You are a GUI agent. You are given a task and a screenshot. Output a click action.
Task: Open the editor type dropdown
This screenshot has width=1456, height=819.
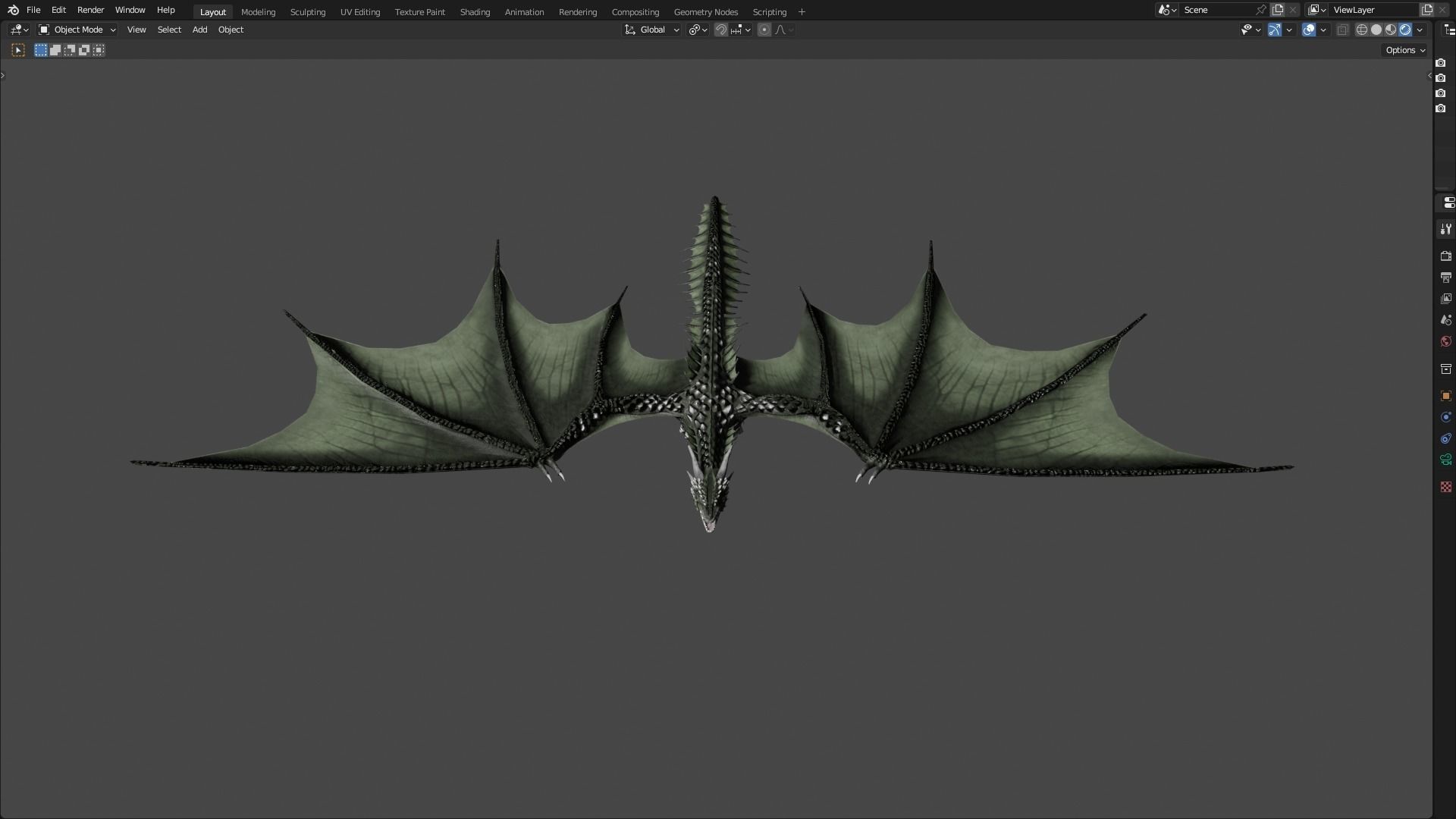[19, 30]
